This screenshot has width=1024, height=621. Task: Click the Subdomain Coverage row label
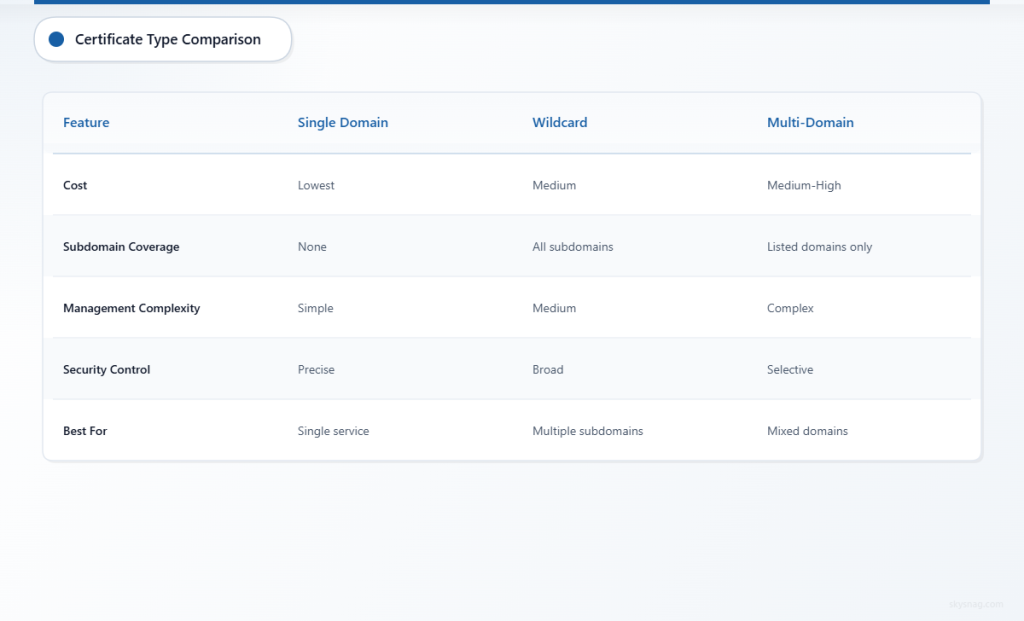121,247
